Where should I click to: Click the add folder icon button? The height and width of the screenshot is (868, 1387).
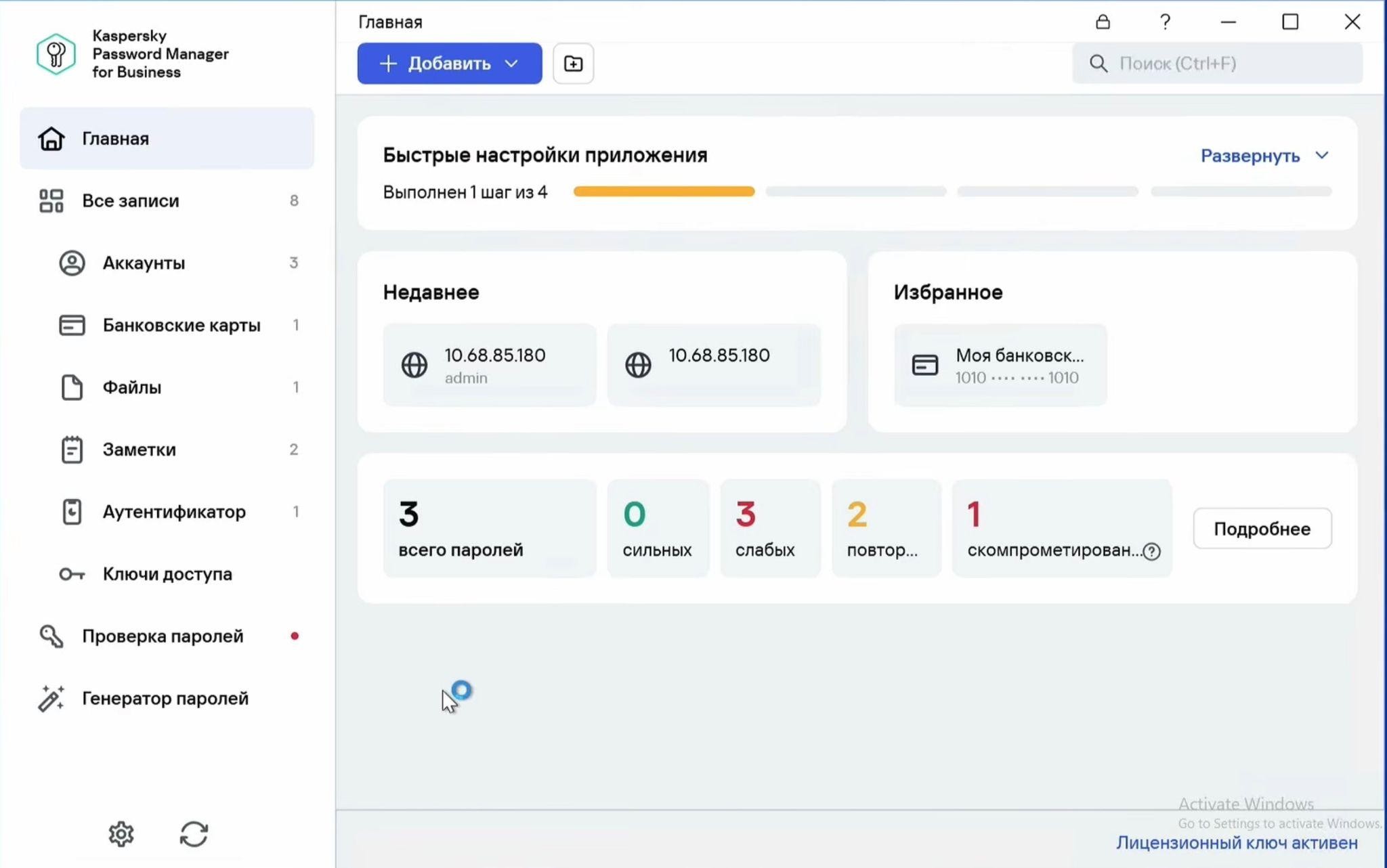point(573,64)
